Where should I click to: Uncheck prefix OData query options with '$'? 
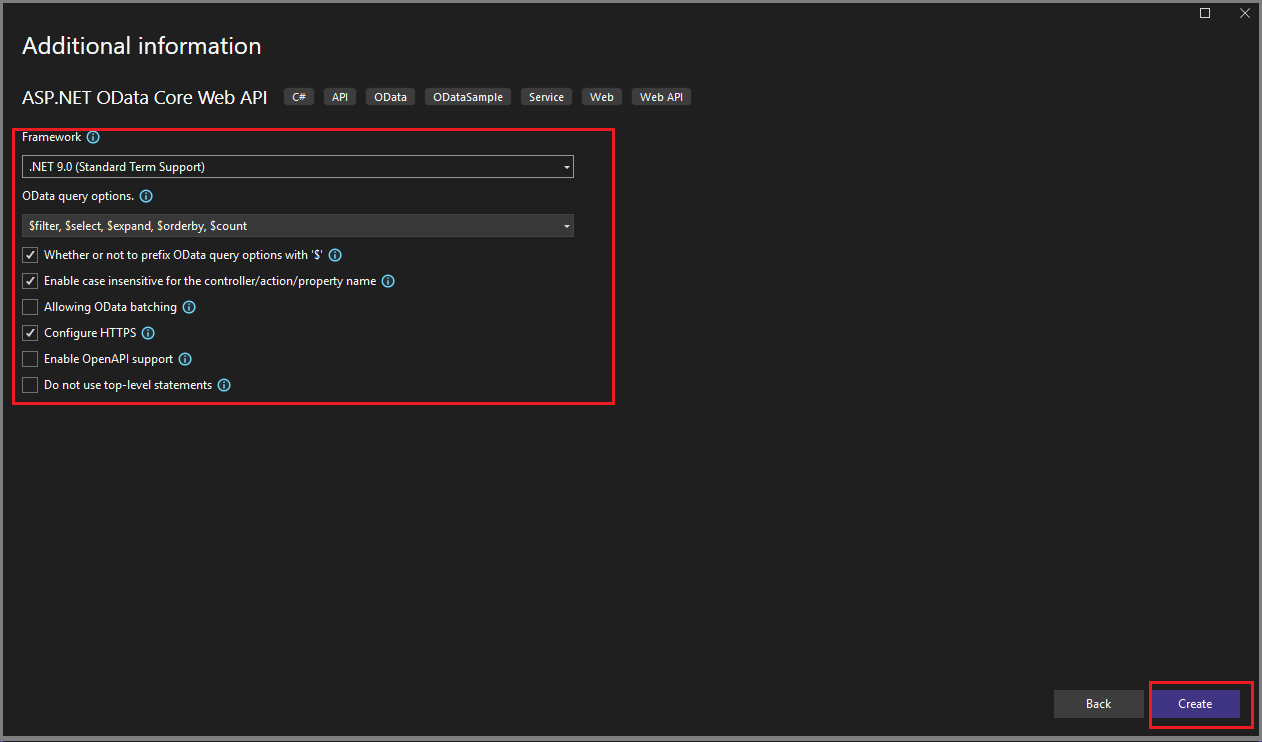[30, 255]
